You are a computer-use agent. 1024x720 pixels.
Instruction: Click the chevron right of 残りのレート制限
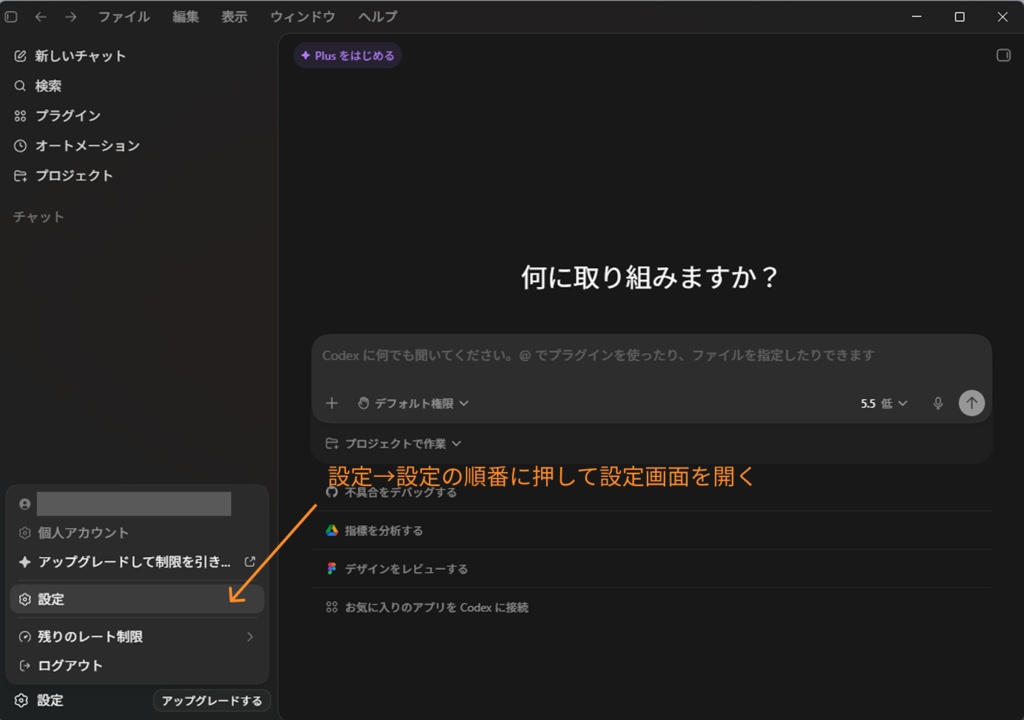(x=249, y=636)
